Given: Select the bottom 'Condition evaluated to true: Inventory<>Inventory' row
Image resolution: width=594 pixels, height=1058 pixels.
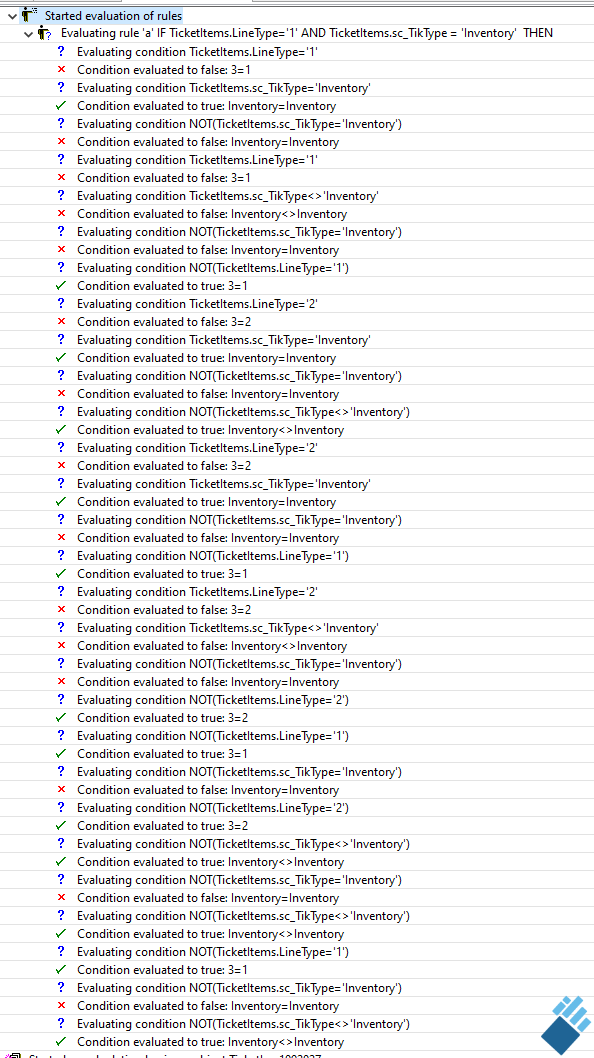Looking at the screenshot, I should [x=211, y=1042].
